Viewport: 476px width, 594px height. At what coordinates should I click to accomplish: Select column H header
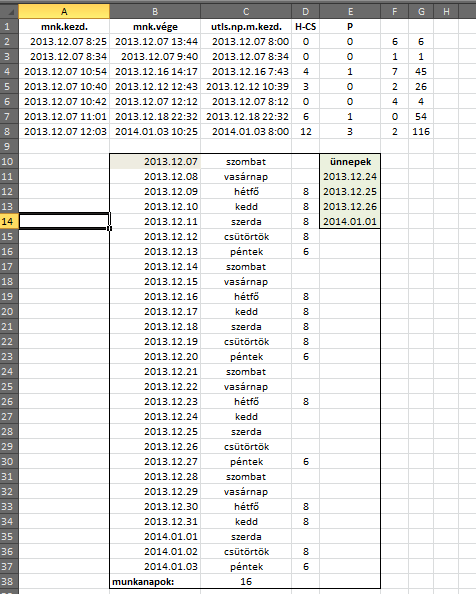click(x=446, y=12)
